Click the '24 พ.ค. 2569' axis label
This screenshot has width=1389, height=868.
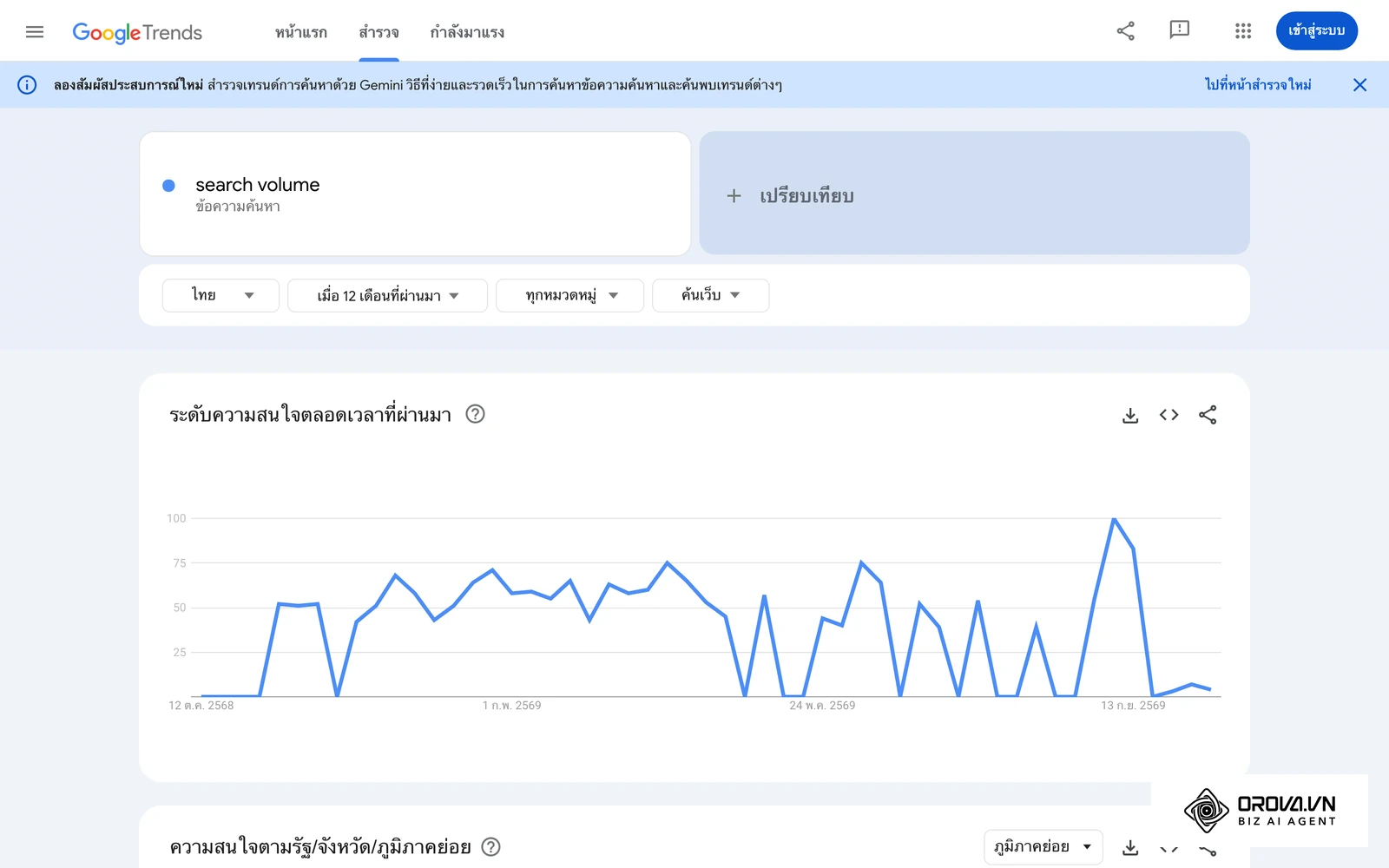822,706
